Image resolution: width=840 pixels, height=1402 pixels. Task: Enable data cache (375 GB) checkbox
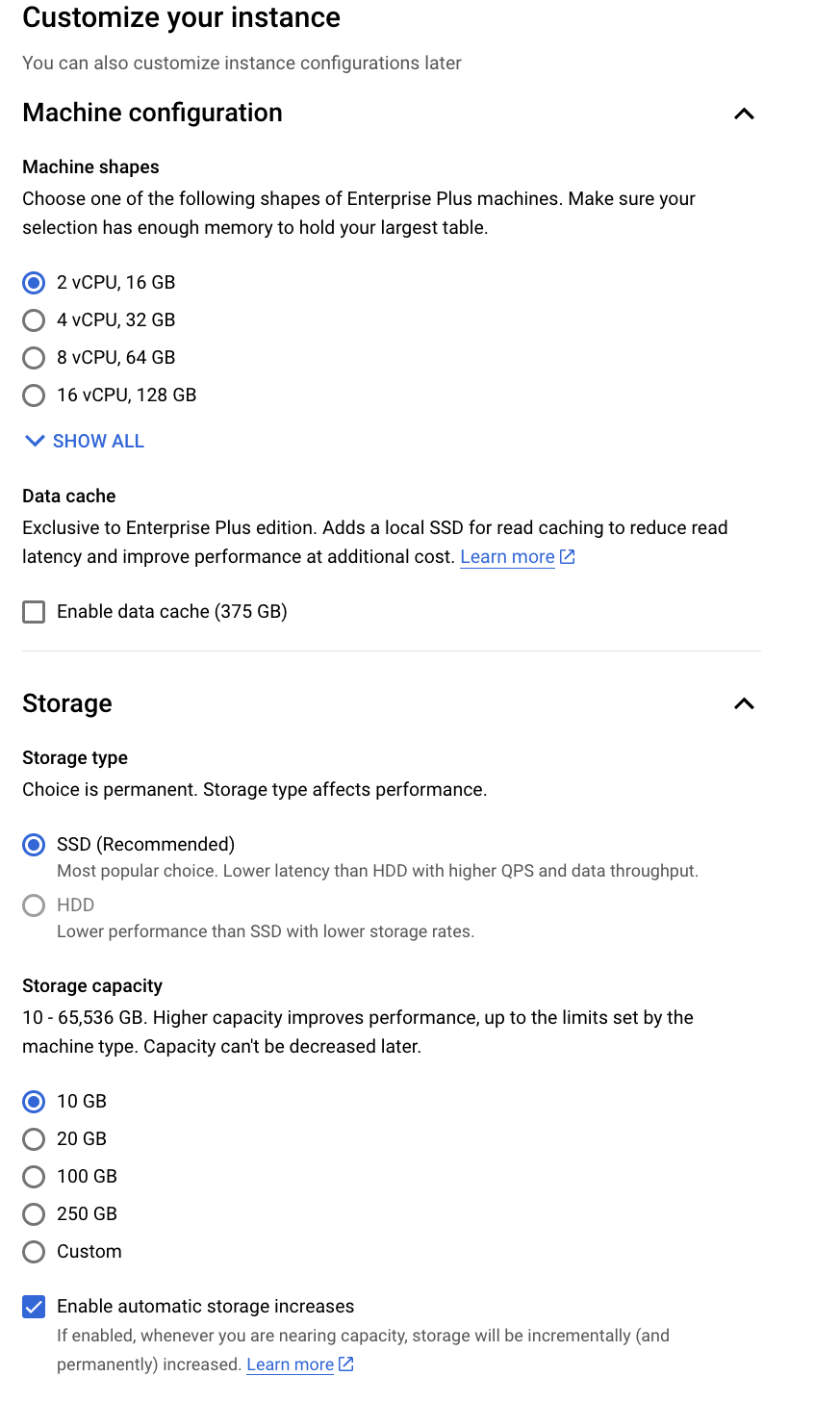coord(34,612)
